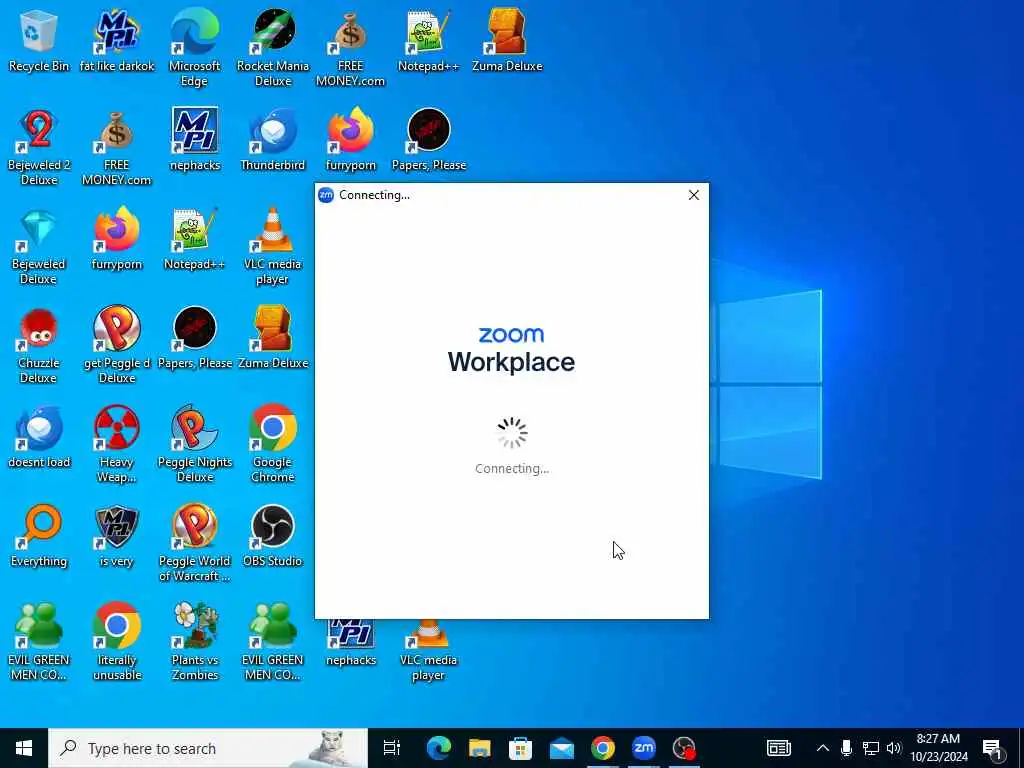Select the Rocket Mania Deluxe icon
This screenshot has height=768, width=1024.
[x=273, y=48]
